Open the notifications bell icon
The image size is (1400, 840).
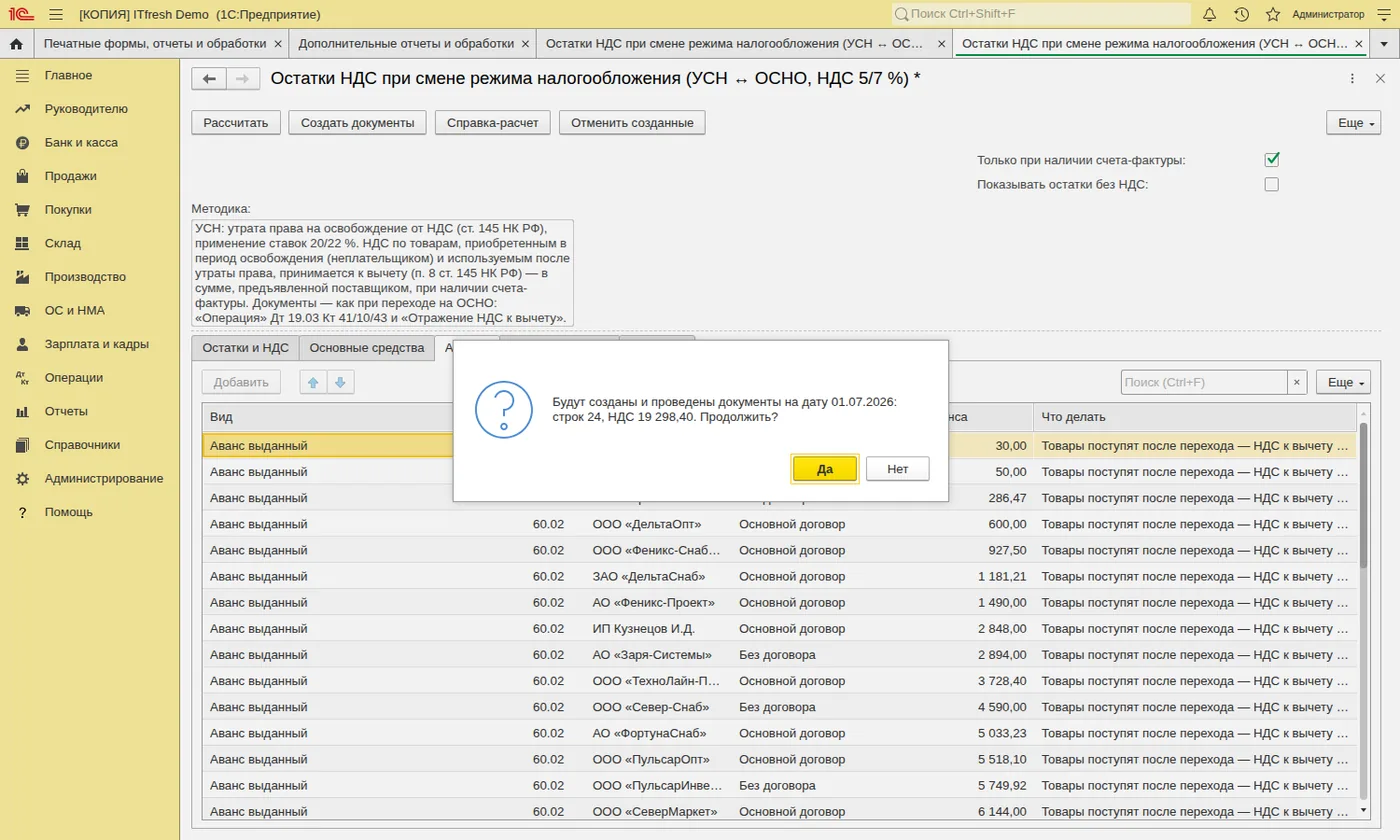(x=1209, y=14)
